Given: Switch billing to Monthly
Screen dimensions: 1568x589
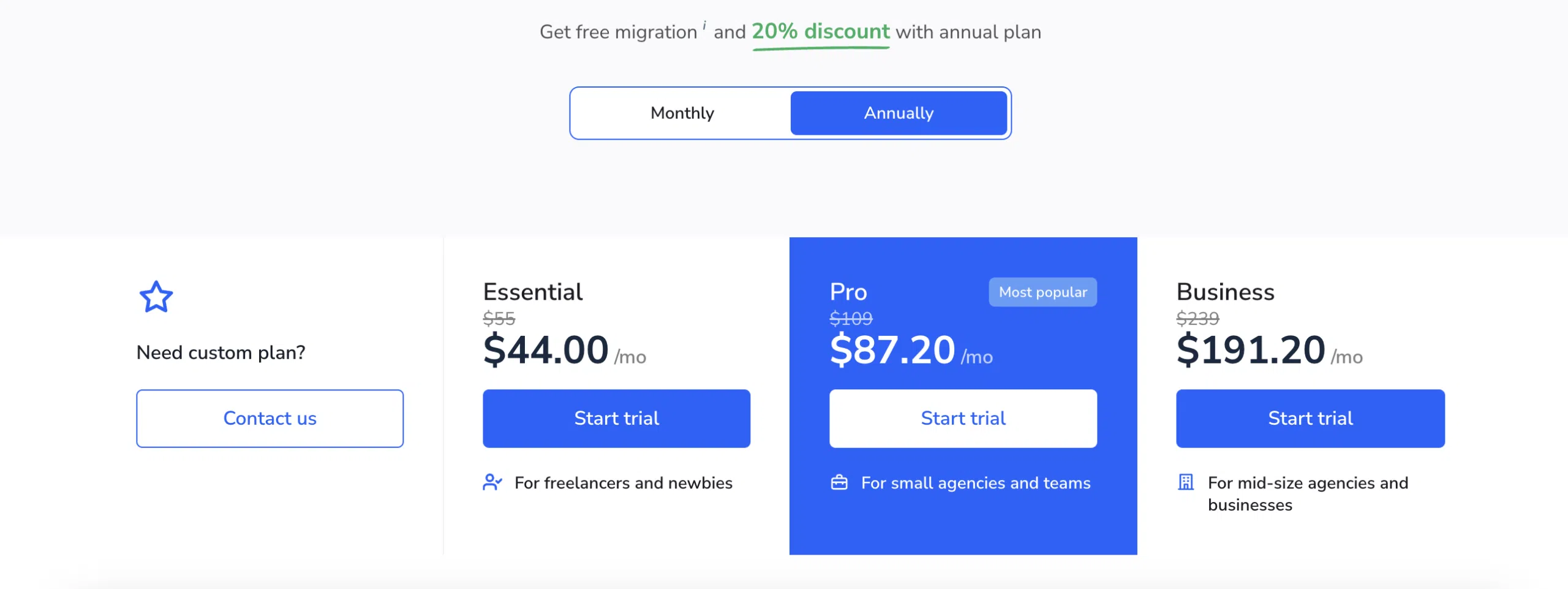Looking at the screenshot, I should pos(682,113).
